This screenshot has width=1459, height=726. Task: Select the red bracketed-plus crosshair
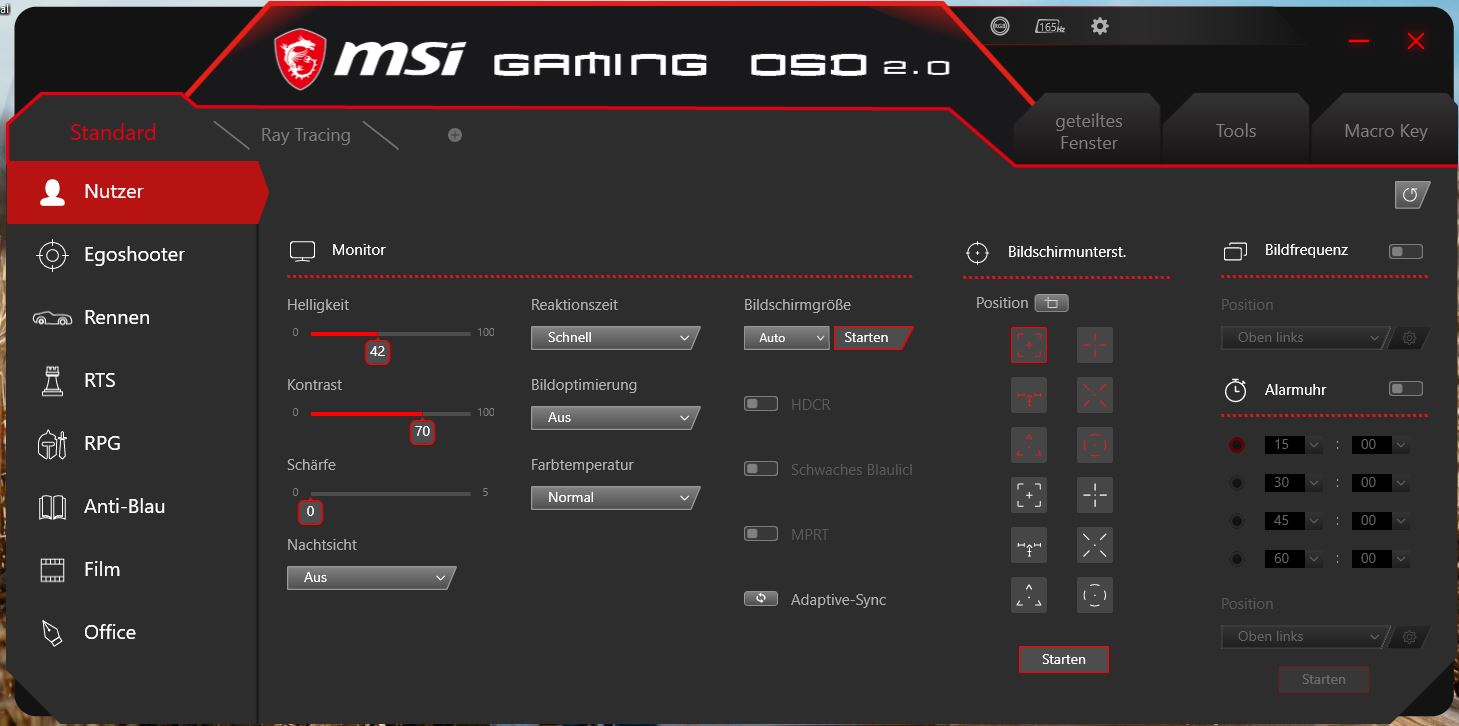point(1029,345)
